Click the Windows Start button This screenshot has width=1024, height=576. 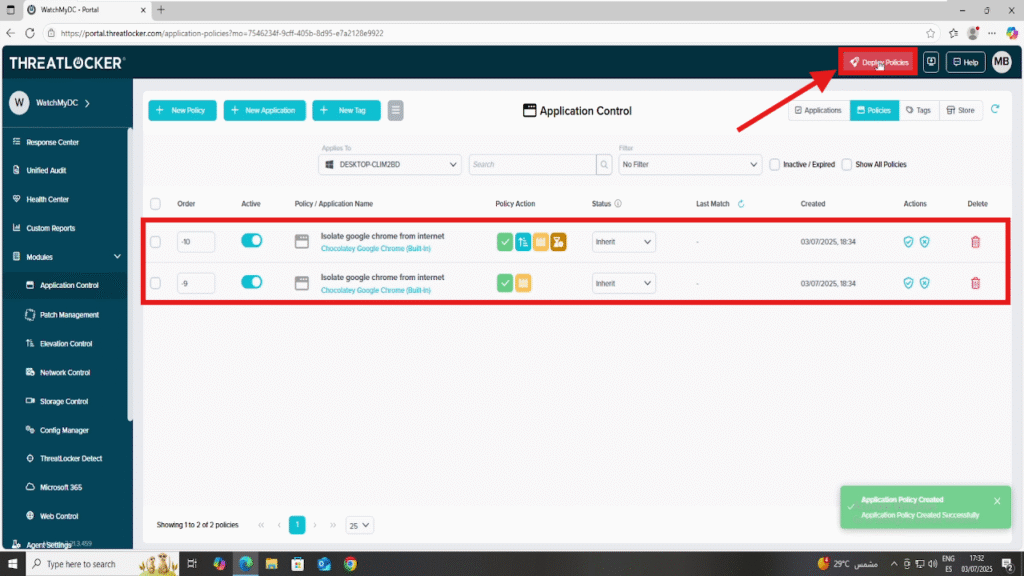point(12,564)
